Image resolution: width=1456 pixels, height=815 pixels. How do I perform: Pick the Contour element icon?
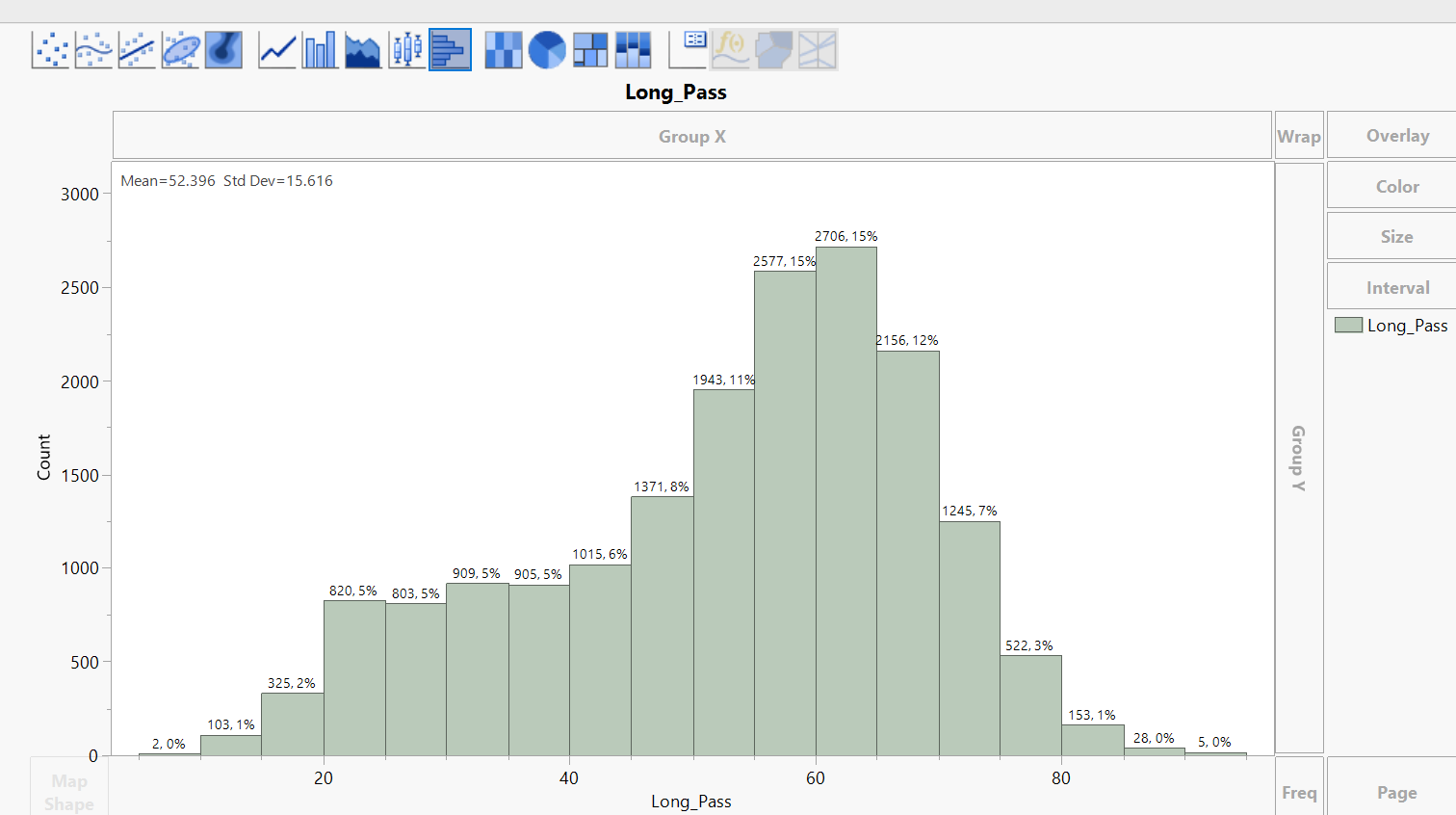(223, 49)
